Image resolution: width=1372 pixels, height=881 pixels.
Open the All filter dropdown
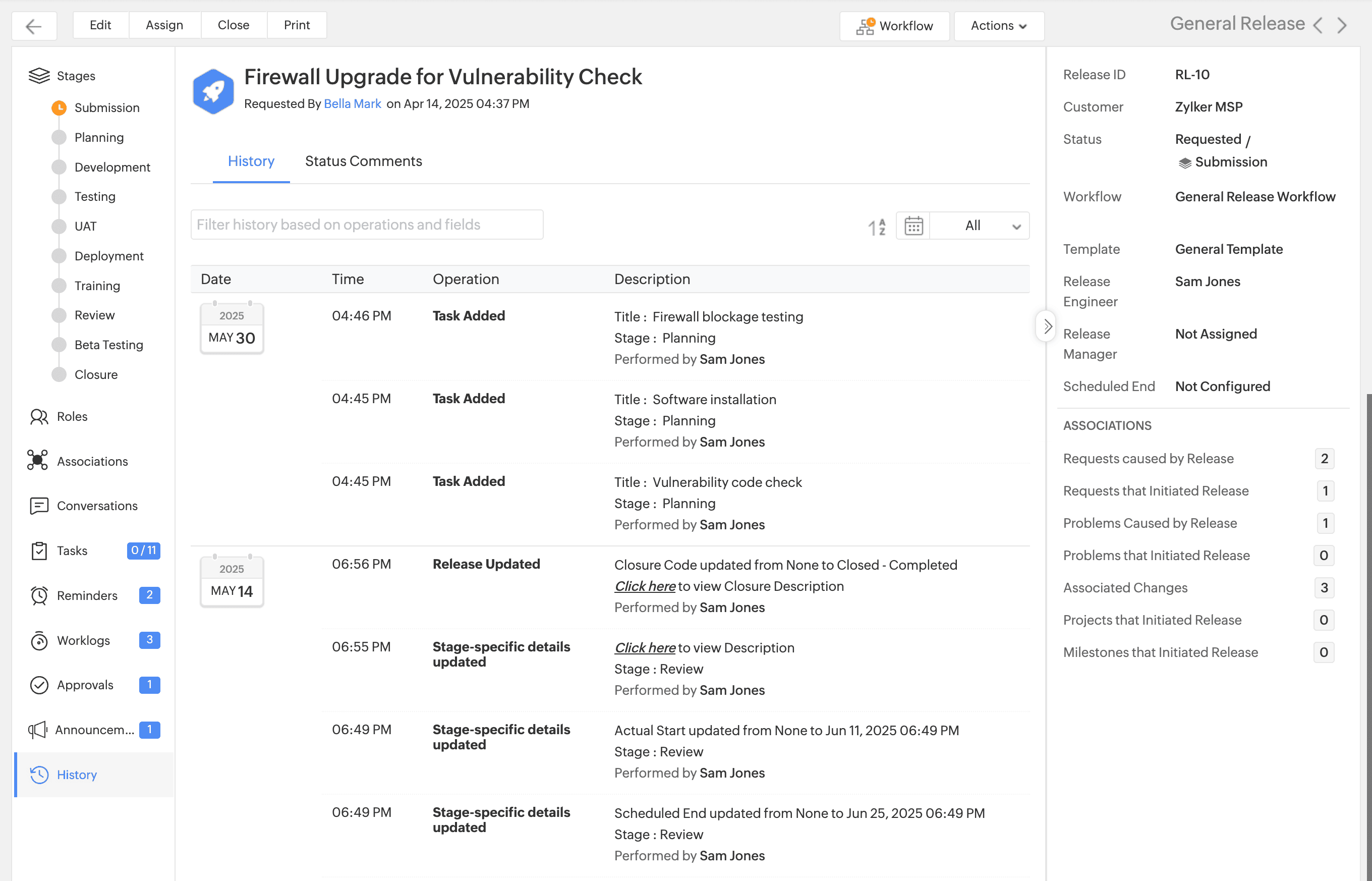[980, 226]
